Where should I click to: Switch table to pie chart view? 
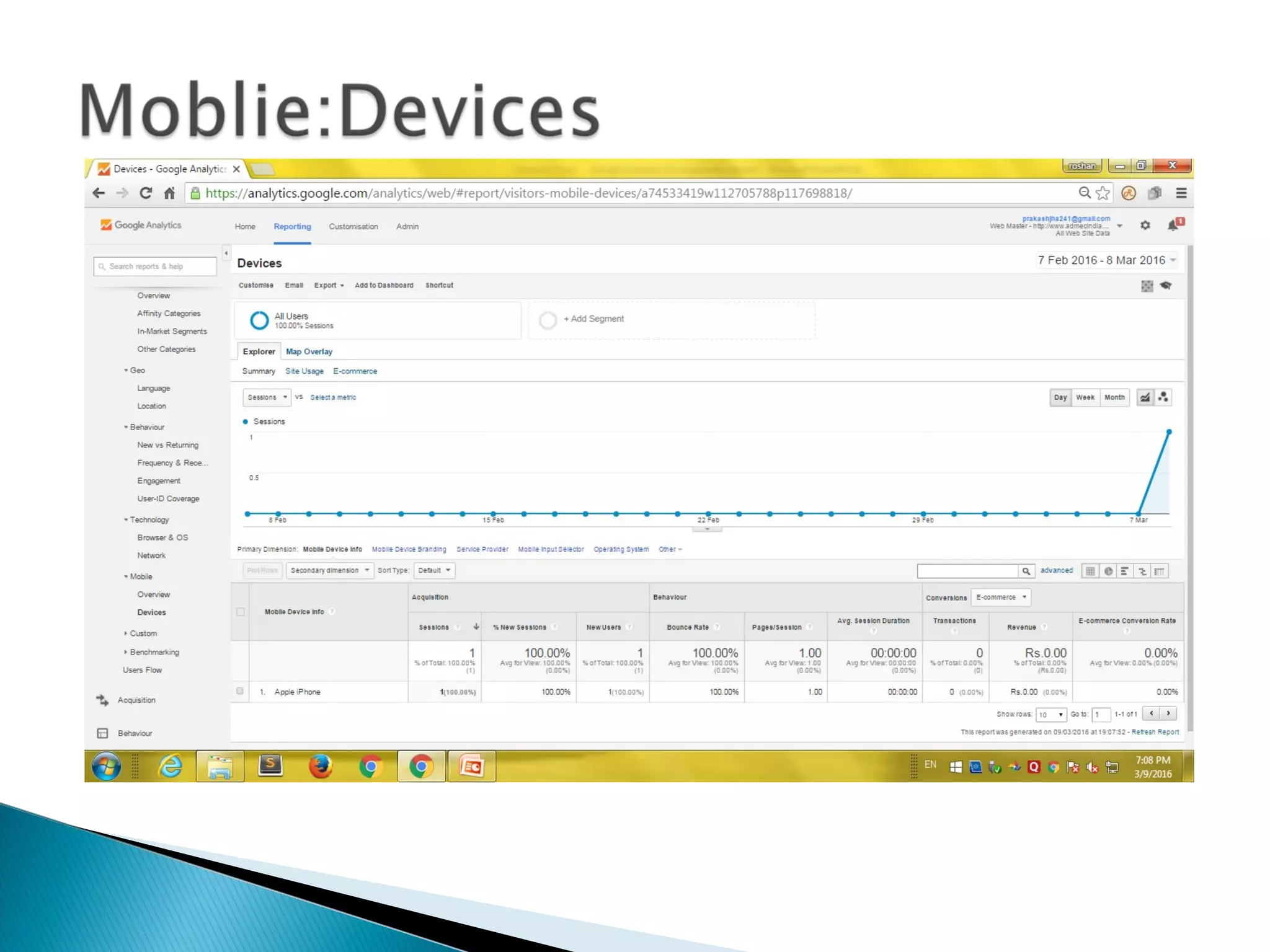pos(1108,571)
